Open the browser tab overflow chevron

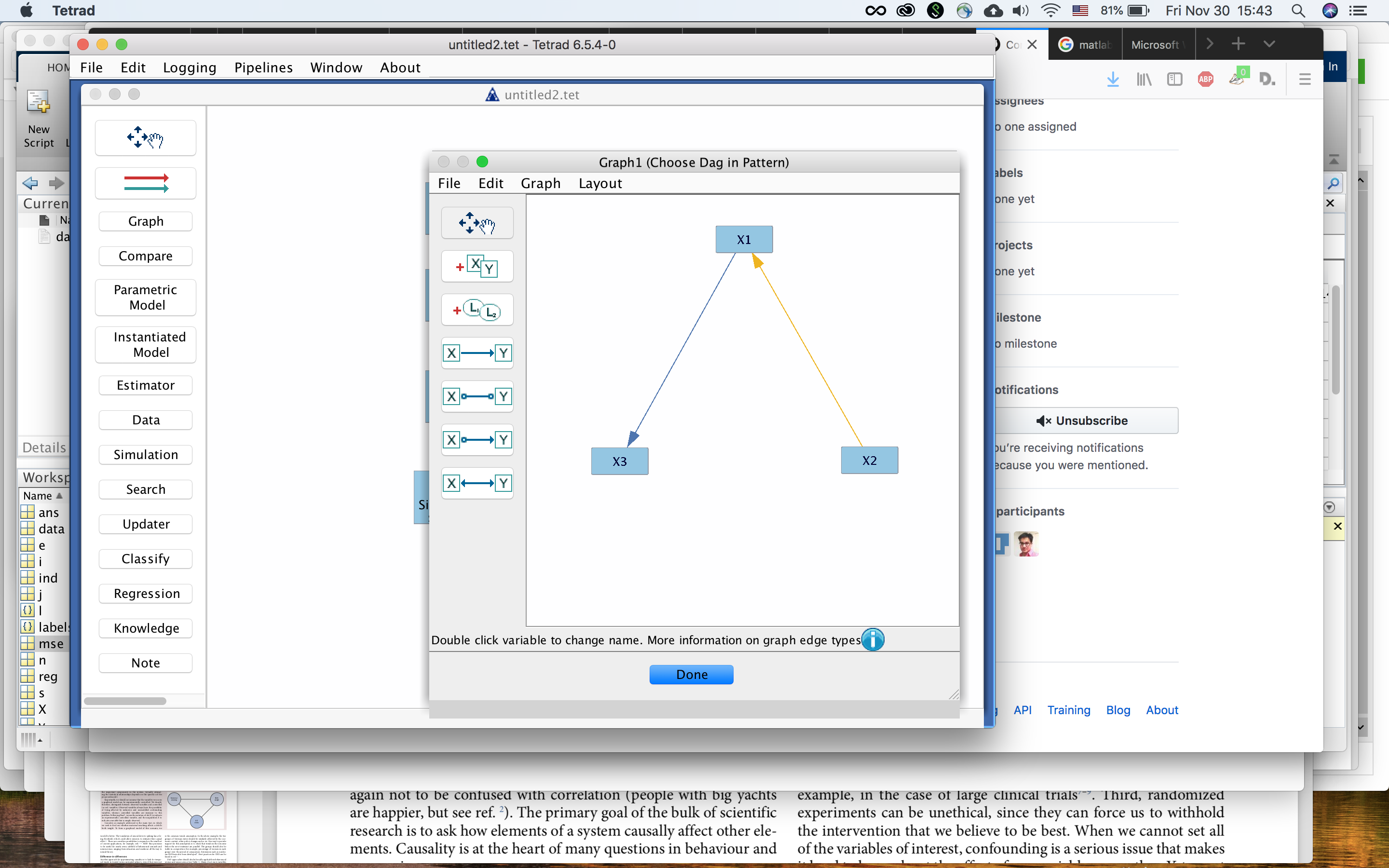coord(1268,43)
